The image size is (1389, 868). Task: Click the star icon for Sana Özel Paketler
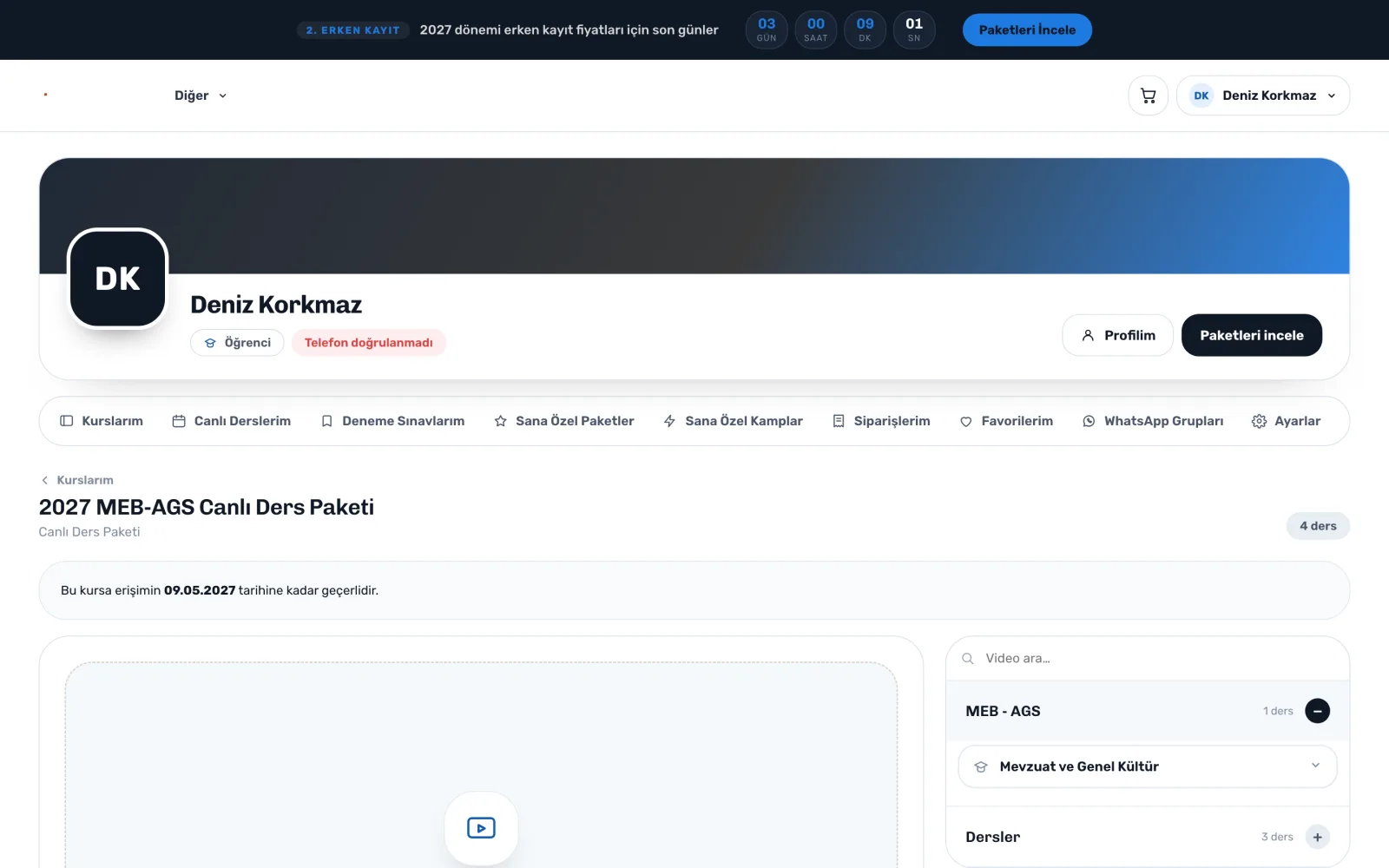(x=500, y=421)
